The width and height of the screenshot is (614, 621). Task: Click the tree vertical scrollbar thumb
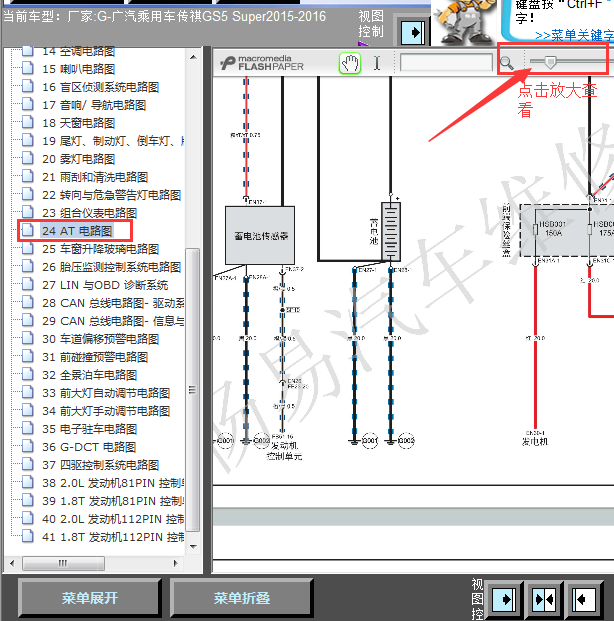[193, 390]
